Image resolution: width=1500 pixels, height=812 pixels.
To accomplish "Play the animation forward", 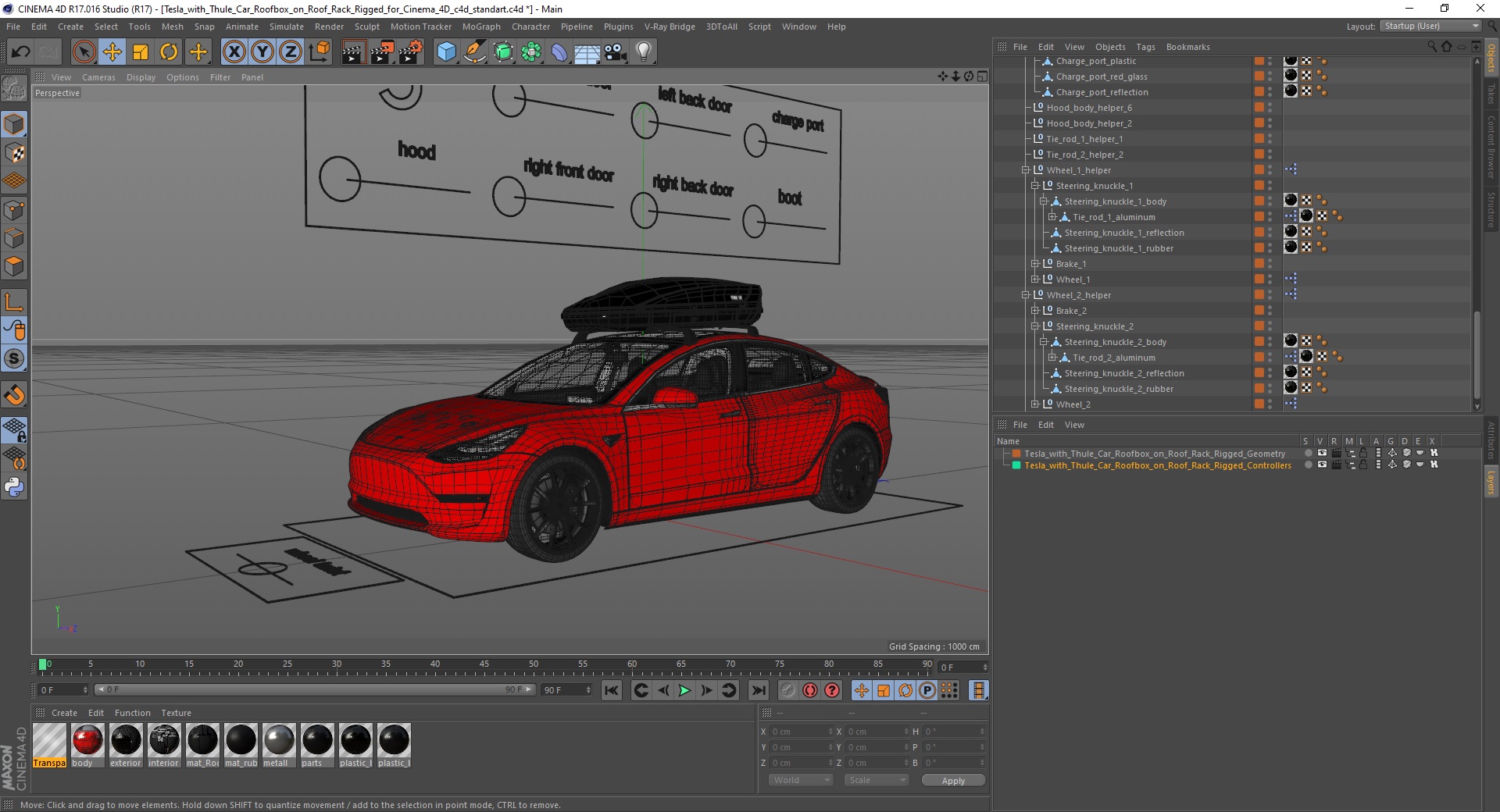I will 684,690.
